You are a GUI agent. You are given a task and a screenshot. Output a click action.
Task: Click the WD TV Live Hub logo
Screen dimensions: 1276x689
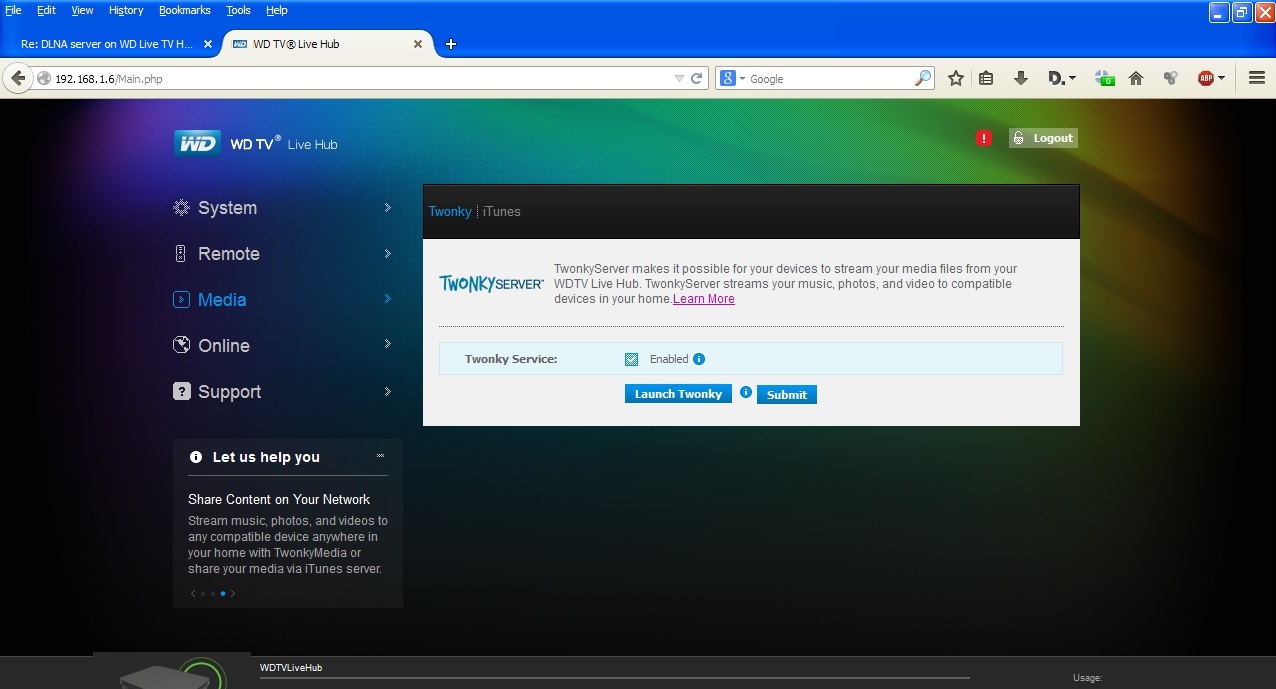[256, 143]
